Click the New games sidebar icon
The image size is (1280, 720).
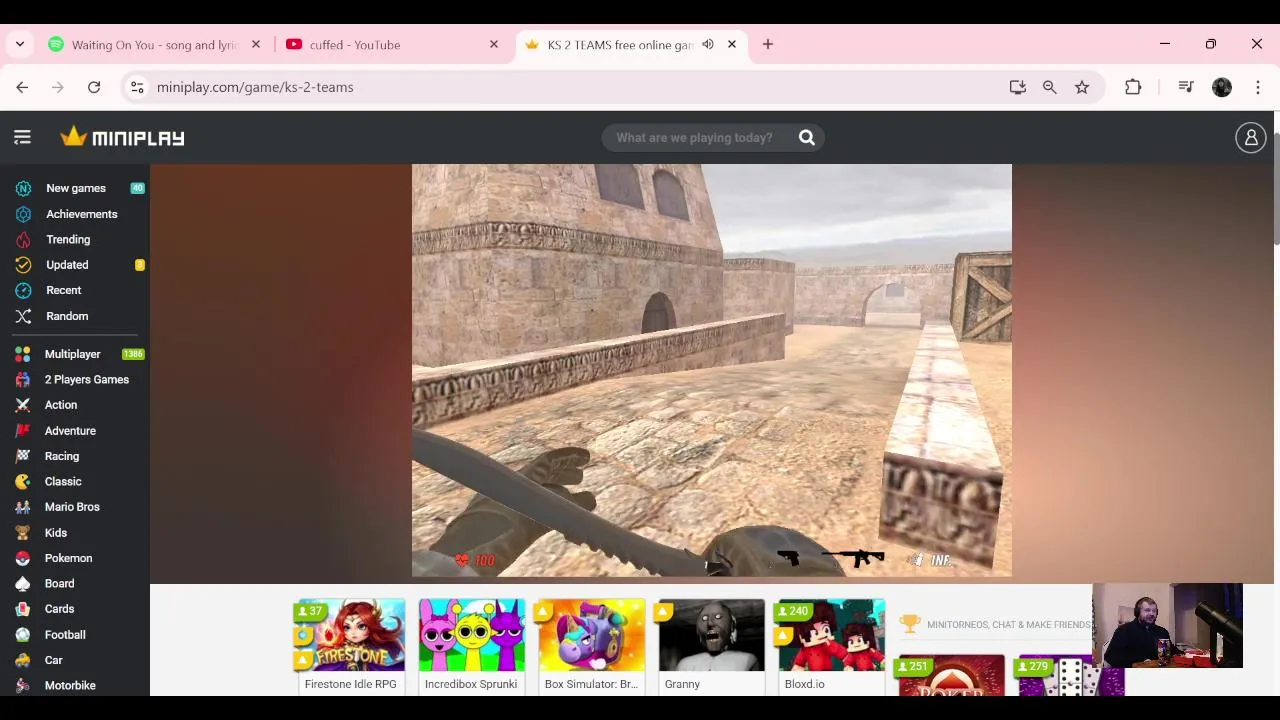click(x=23, y=188)
